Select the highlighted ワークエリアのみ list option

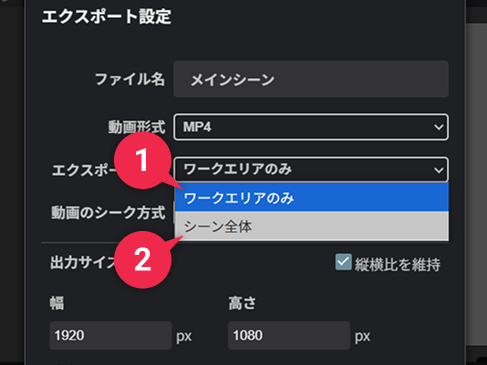[x=311, y=198]
